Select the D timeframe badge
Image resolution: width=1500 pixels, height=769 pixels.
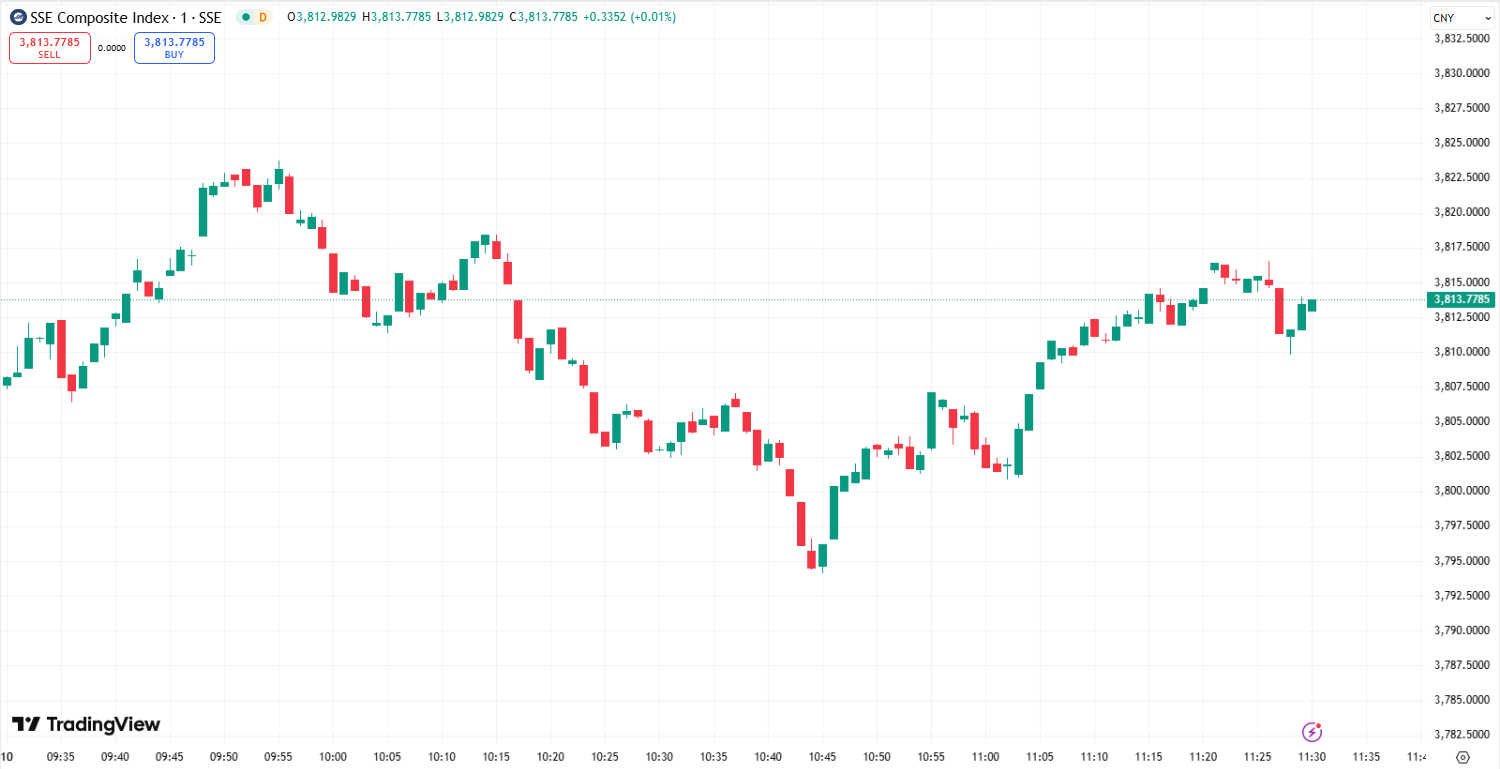[x=263, y=17]
